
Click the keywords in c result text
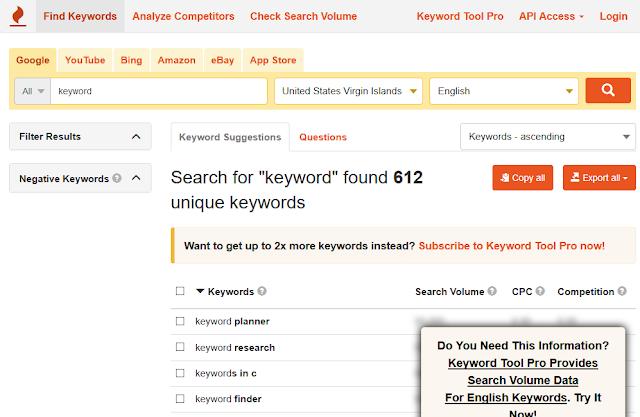pyautogui.click(x=226, y=373)
